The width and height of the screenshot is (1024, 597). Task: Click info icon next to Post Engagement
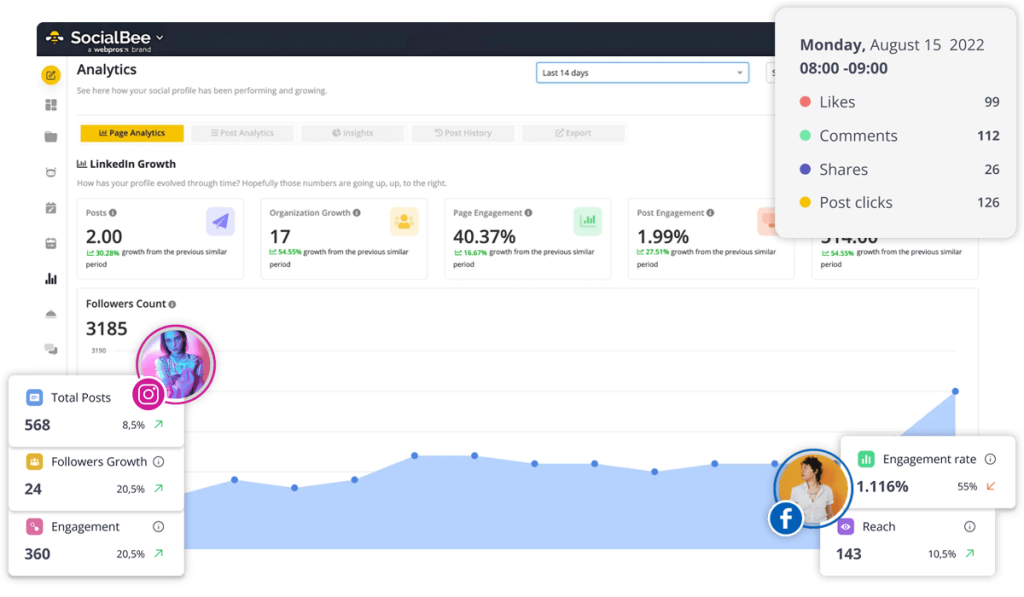point(711,213)
